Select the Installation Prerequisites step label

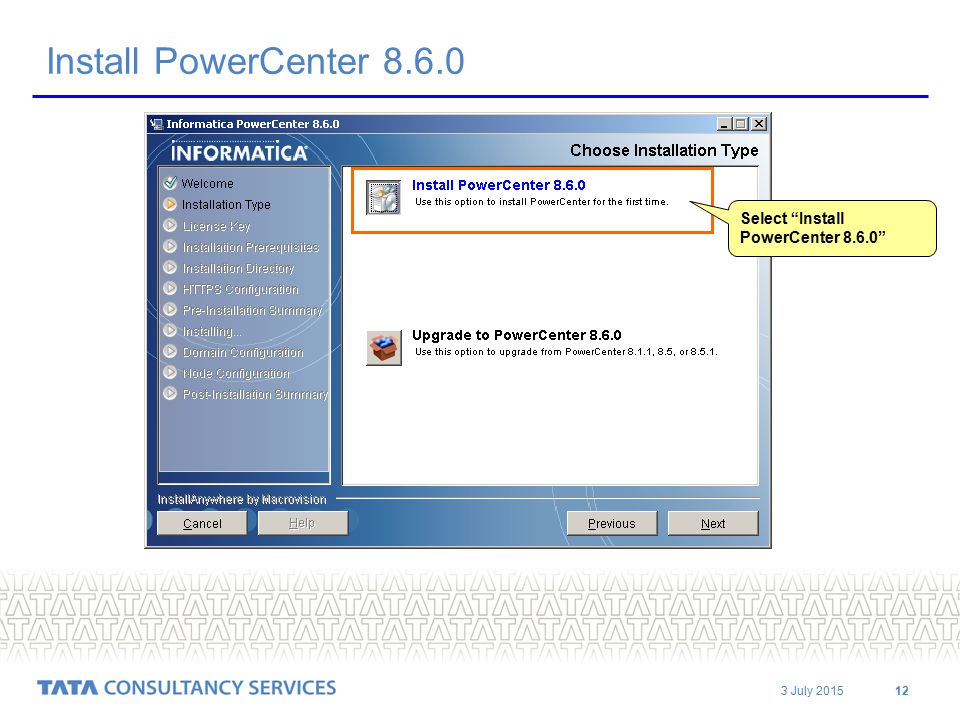pyautogui.click(x=251, y=247)
